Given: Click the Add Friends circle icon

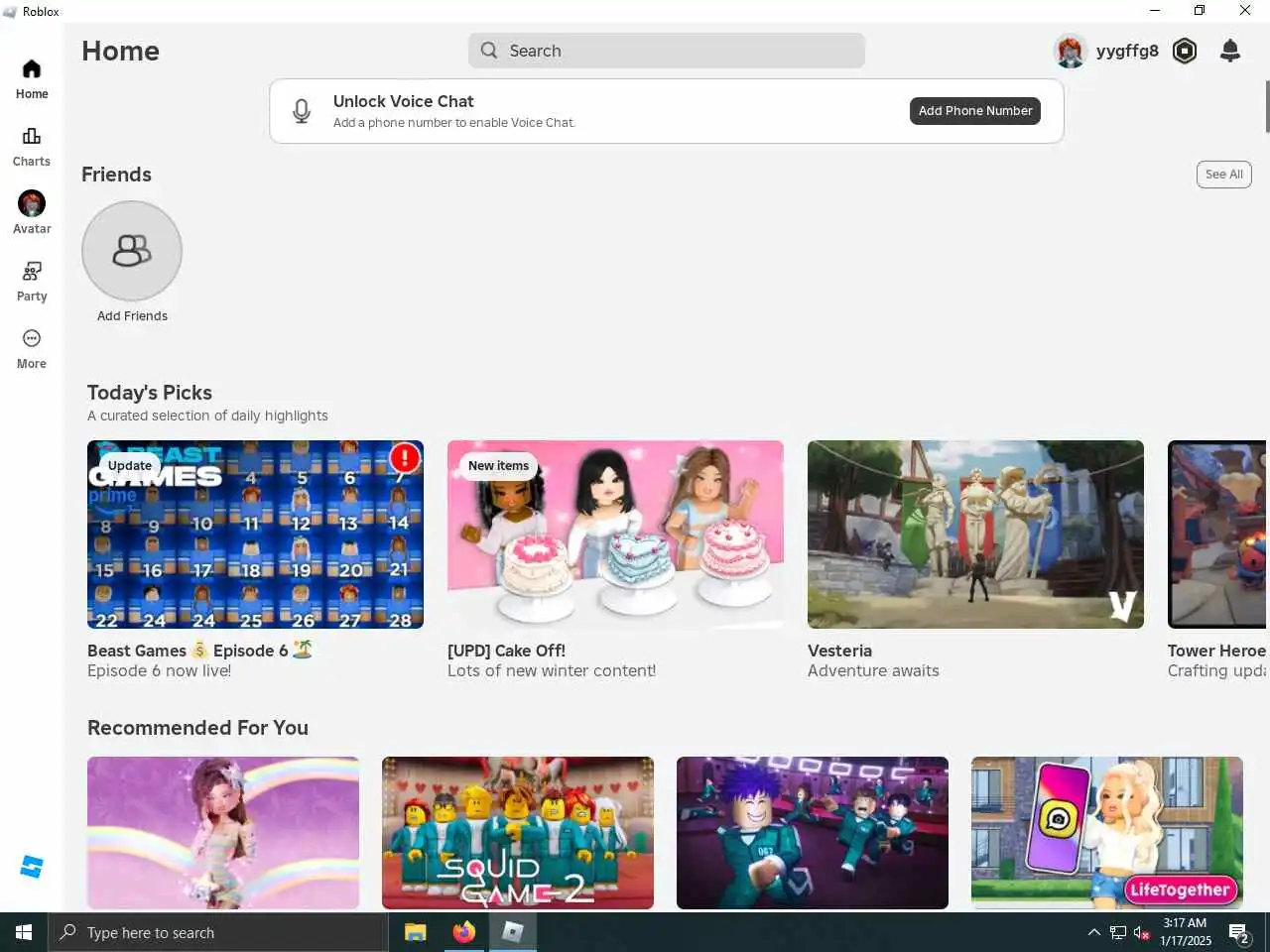Looking at the screenshot, I should pos(132,251).
